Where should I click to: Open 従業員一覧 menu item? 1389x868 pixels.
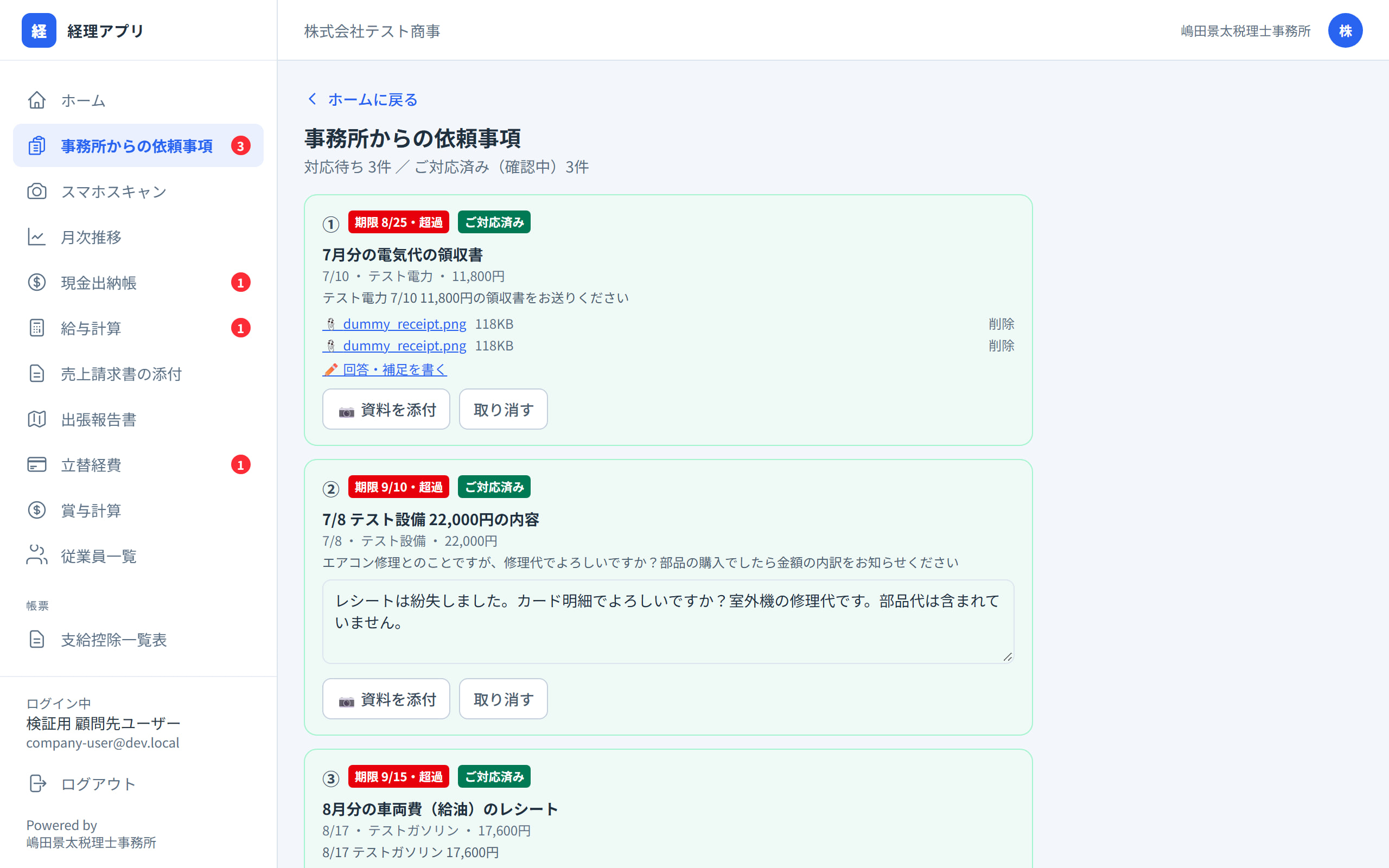[138, 556]
